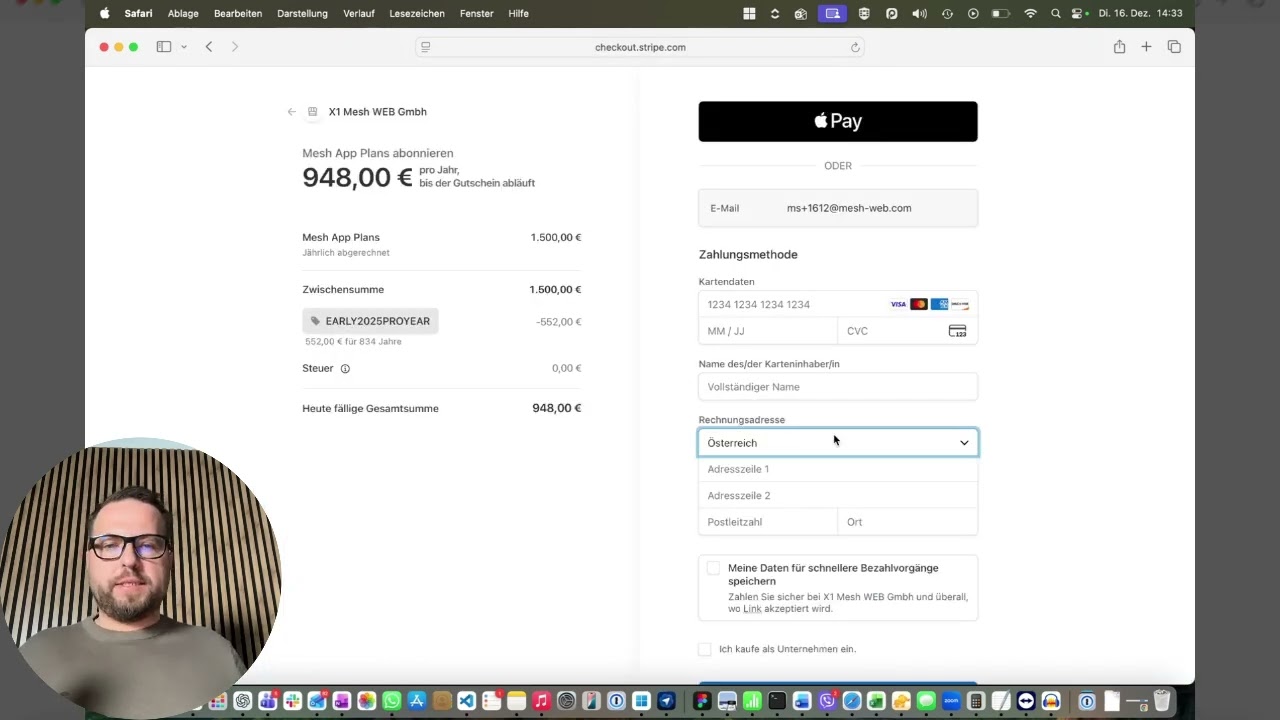This screenshot has height=720, width=1280.
Task: Open Visual Studio Code from the dock
Action: coord(466,701)
